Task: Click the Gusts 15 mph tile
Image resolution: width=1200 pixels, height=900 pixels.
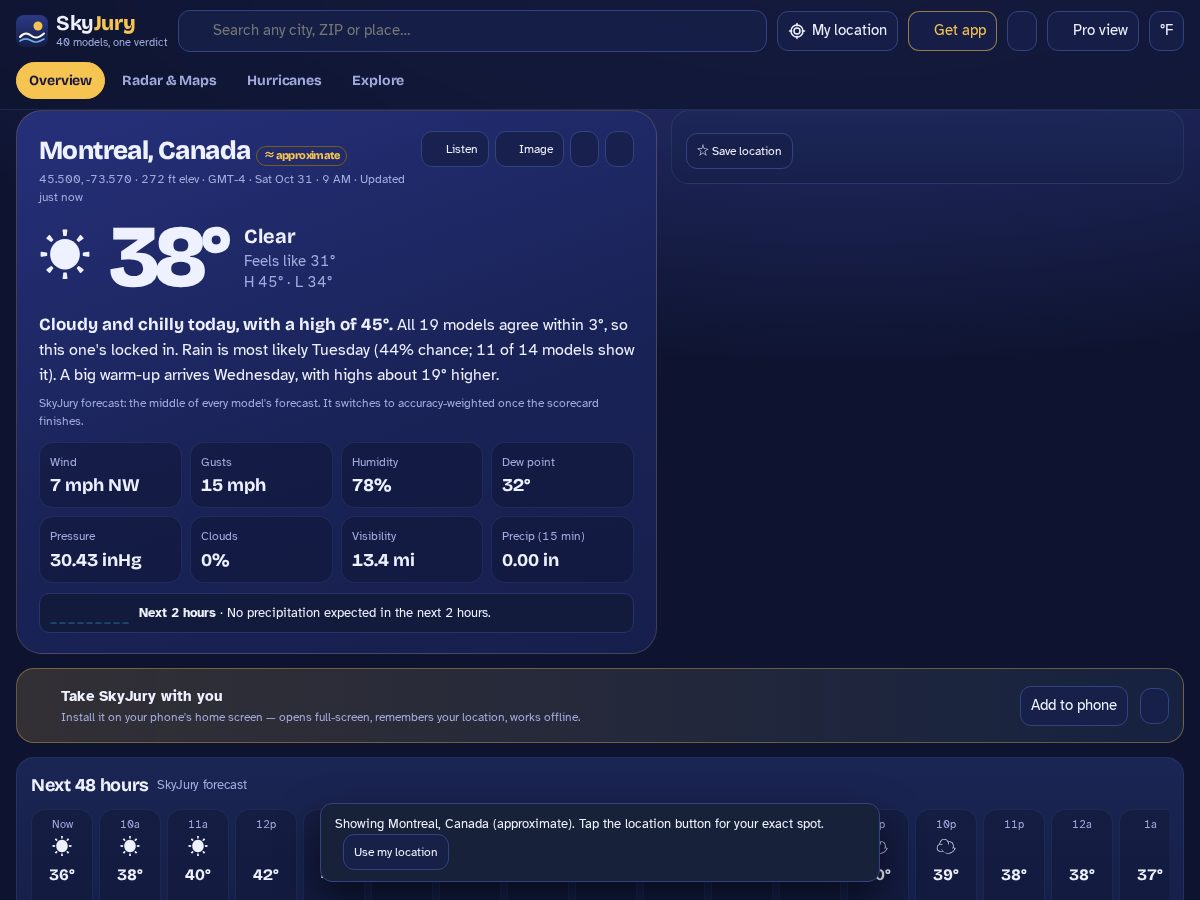Action: [261, 475]
